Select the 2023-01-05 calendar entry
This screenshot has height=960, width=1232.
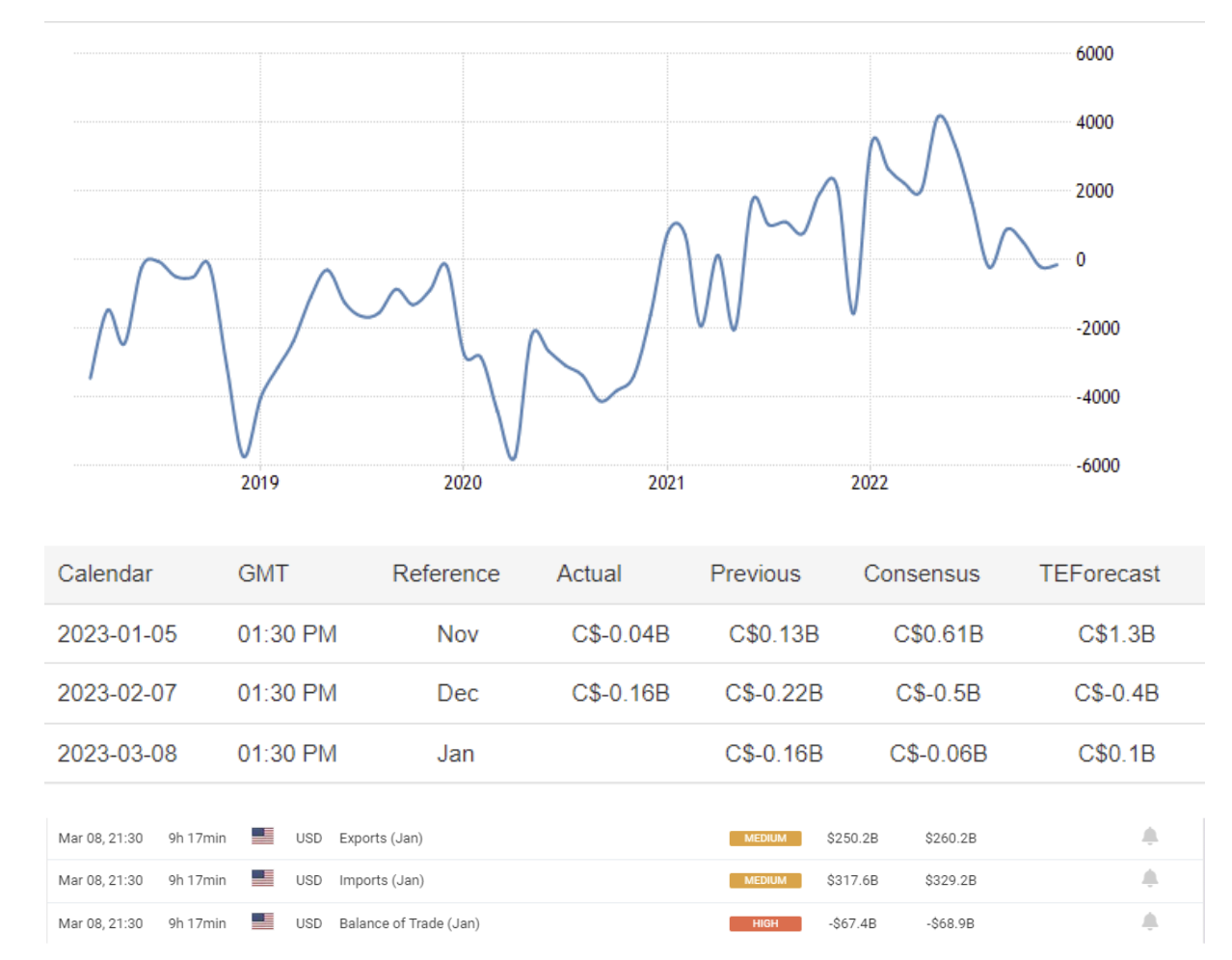click(x=118, y=634)
